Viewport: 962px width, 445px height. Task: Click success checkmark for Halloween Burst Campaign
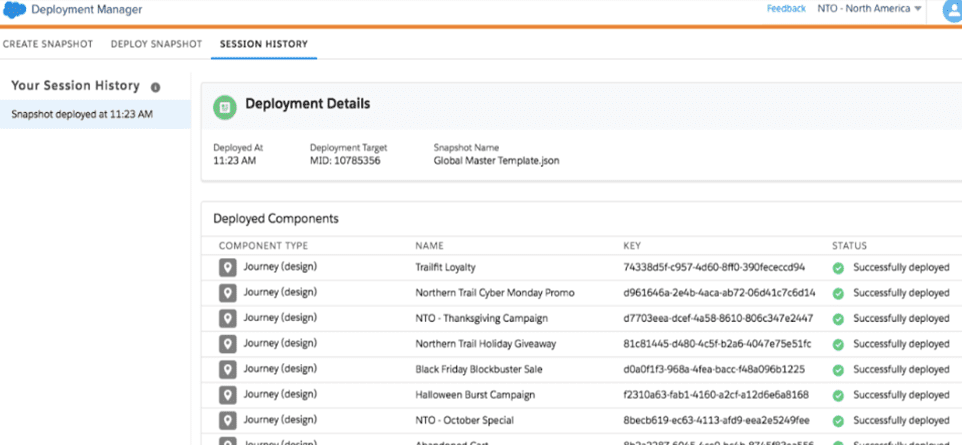pos(838,395)
